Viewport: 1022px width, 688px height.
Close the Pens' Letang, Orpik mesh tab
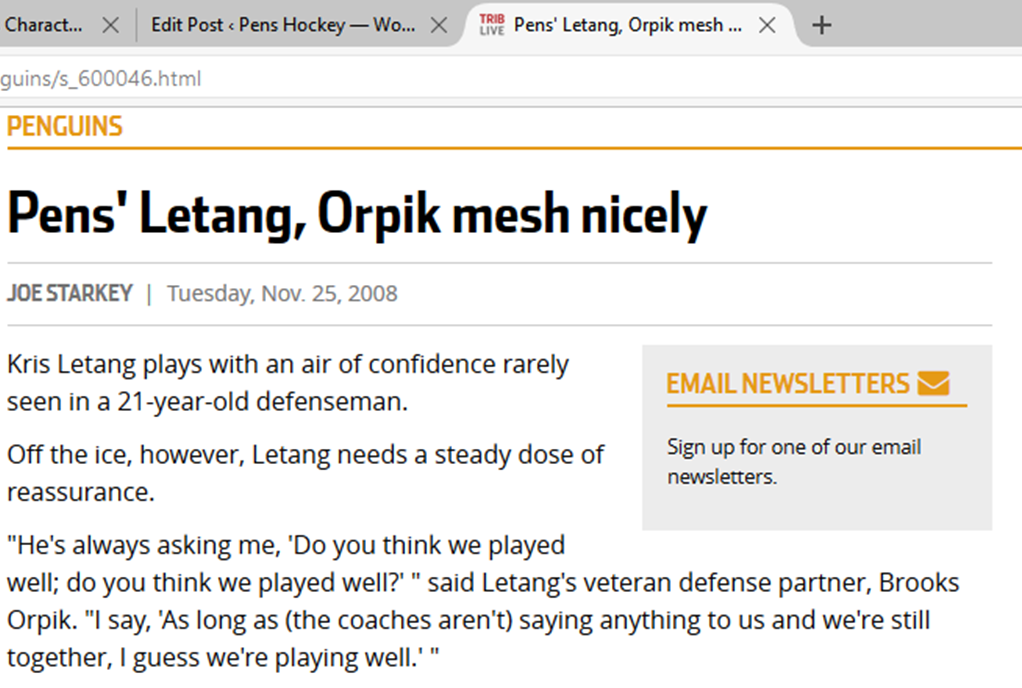[x=767, y=25]
